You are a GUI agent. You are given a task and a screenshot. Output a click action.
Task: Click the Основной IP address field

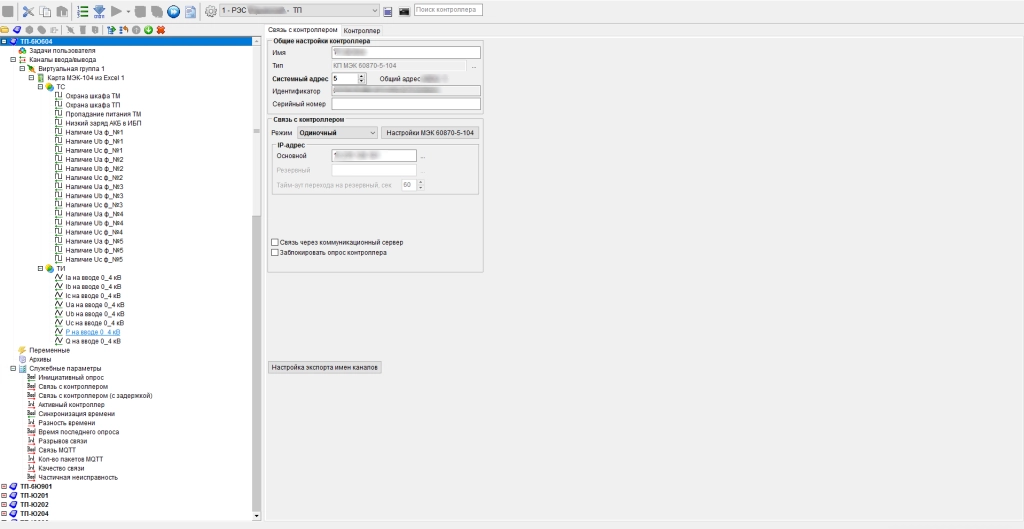click(x=374, y=156)
